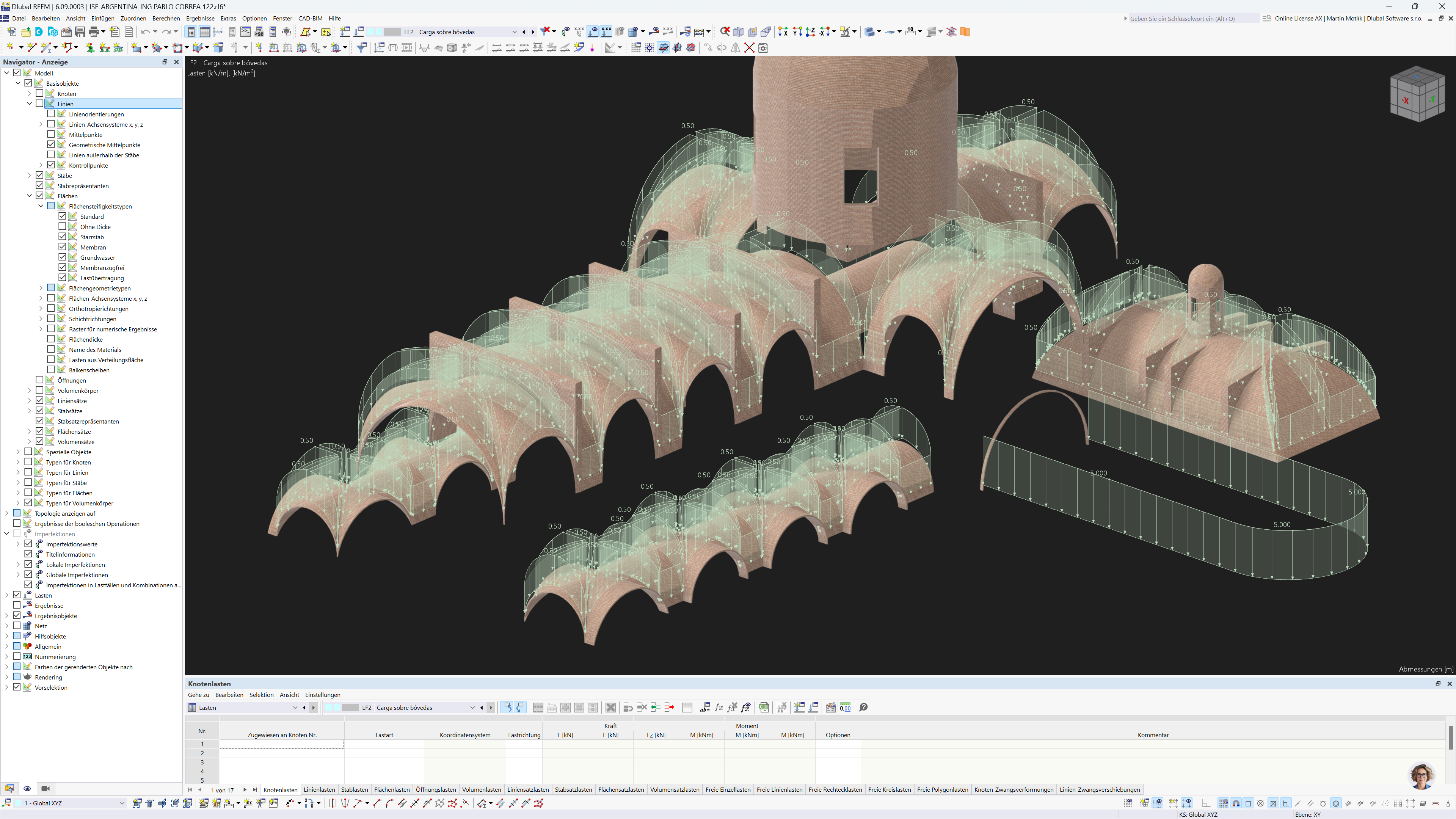Open the load case dropdown in top toolbar
The width and height of the screenshot is (1456, 819).
[514, 31]
